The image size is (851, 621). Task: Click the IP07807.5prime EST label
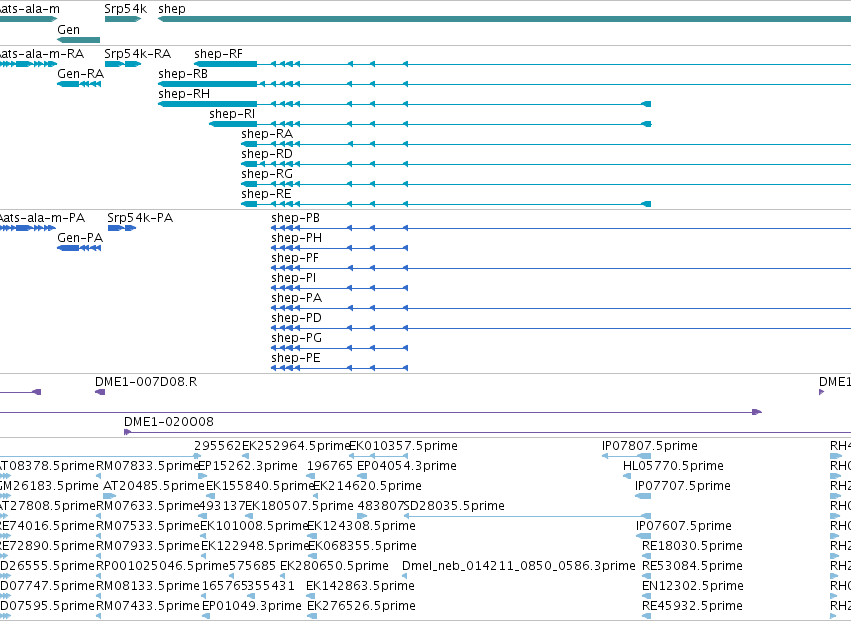(650, 446)
